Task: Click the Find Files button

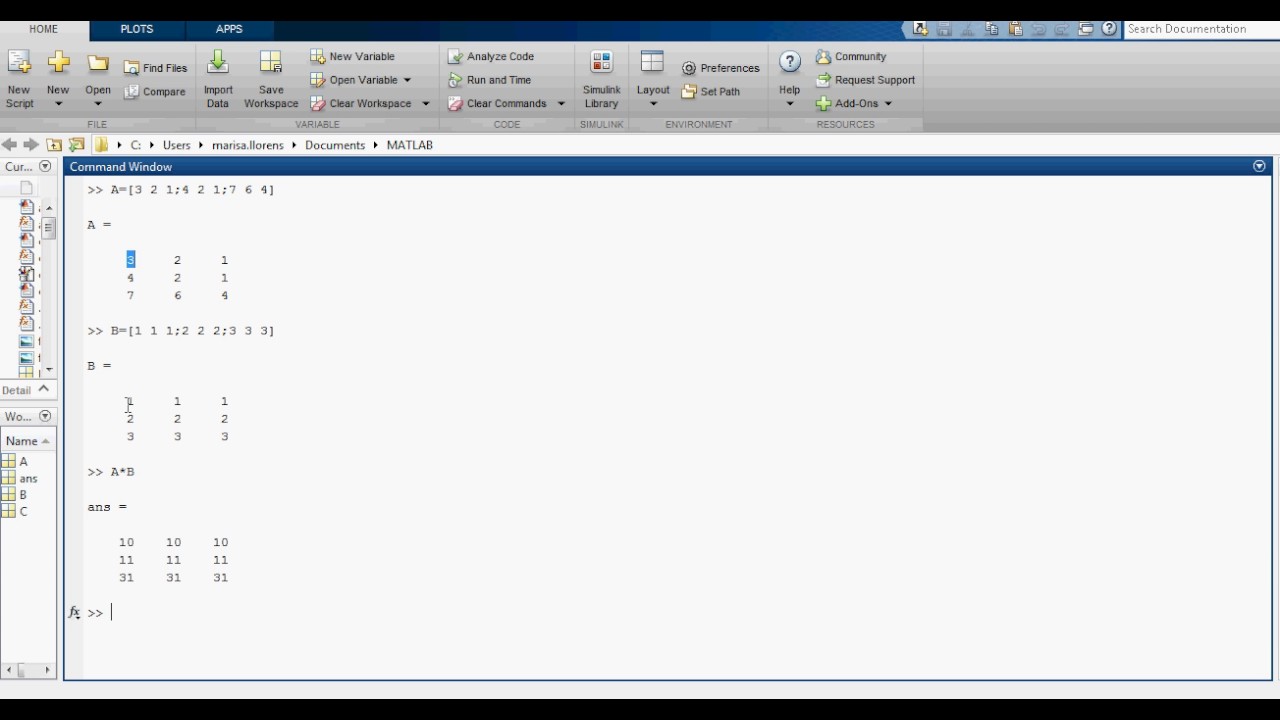Action: (156, 68)
